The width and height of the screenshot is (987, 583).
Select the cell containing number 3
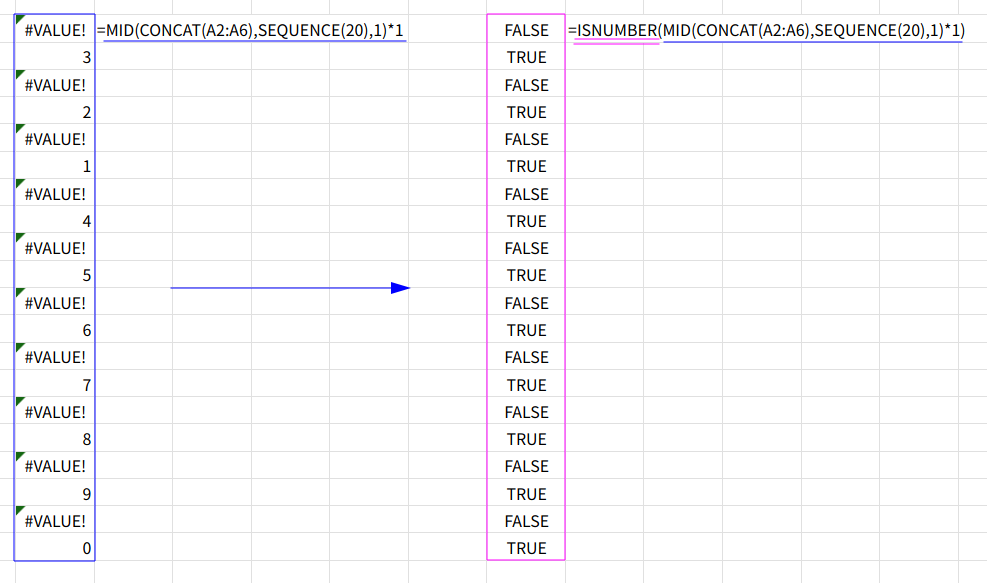55,58
